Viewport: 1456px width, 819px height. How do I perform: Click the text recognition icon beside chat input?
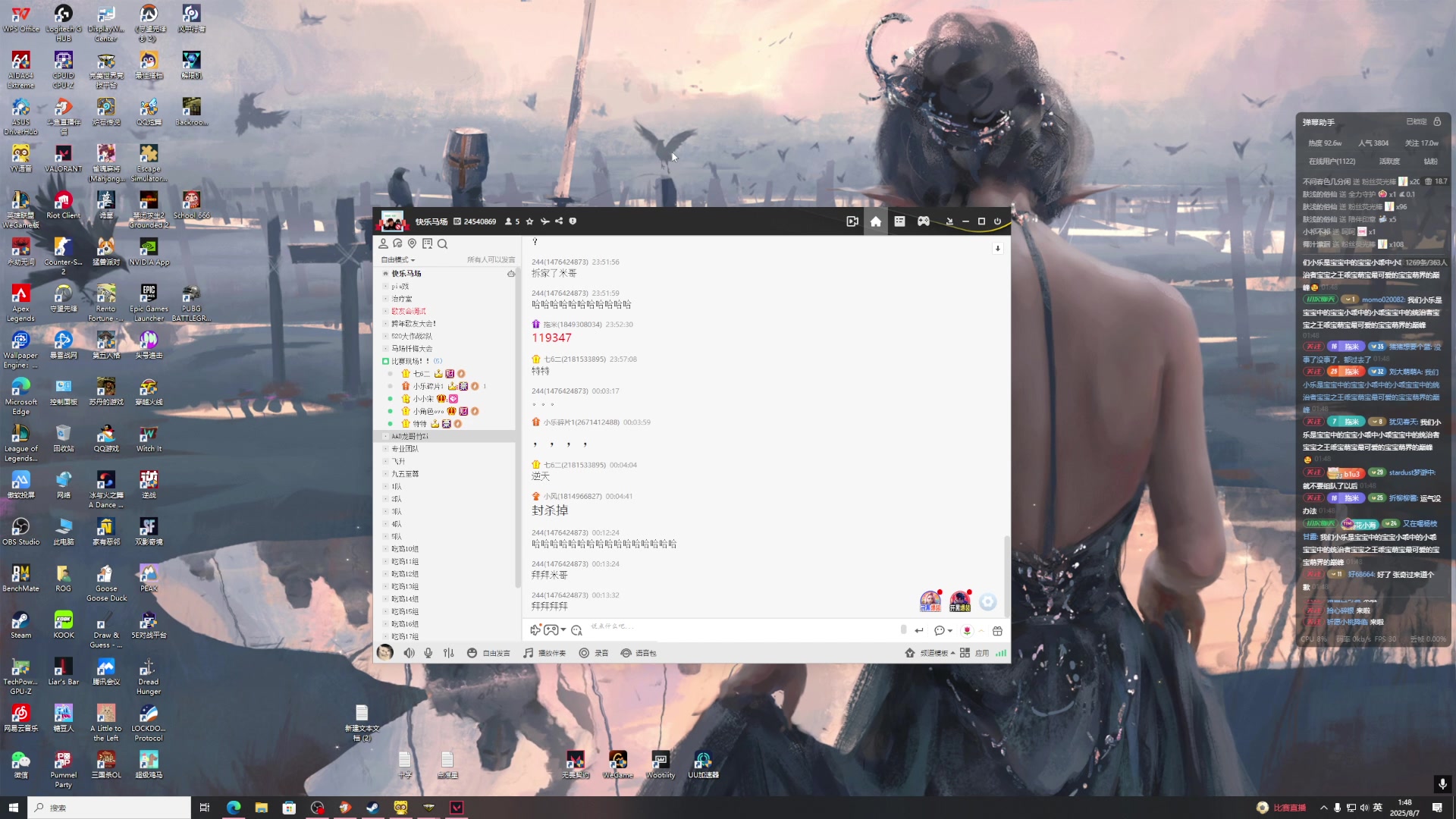[576, 630]
